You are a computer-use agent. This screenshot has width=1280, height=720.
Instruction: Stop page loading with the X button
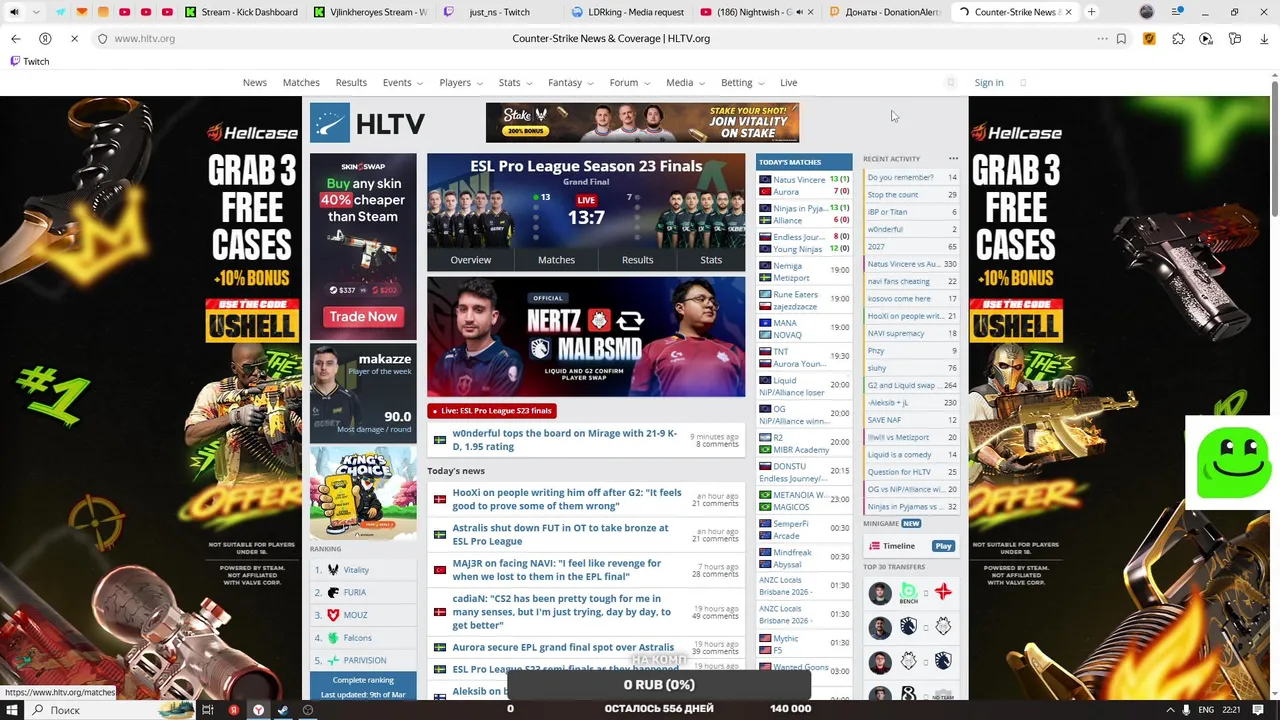coord(73,38)
